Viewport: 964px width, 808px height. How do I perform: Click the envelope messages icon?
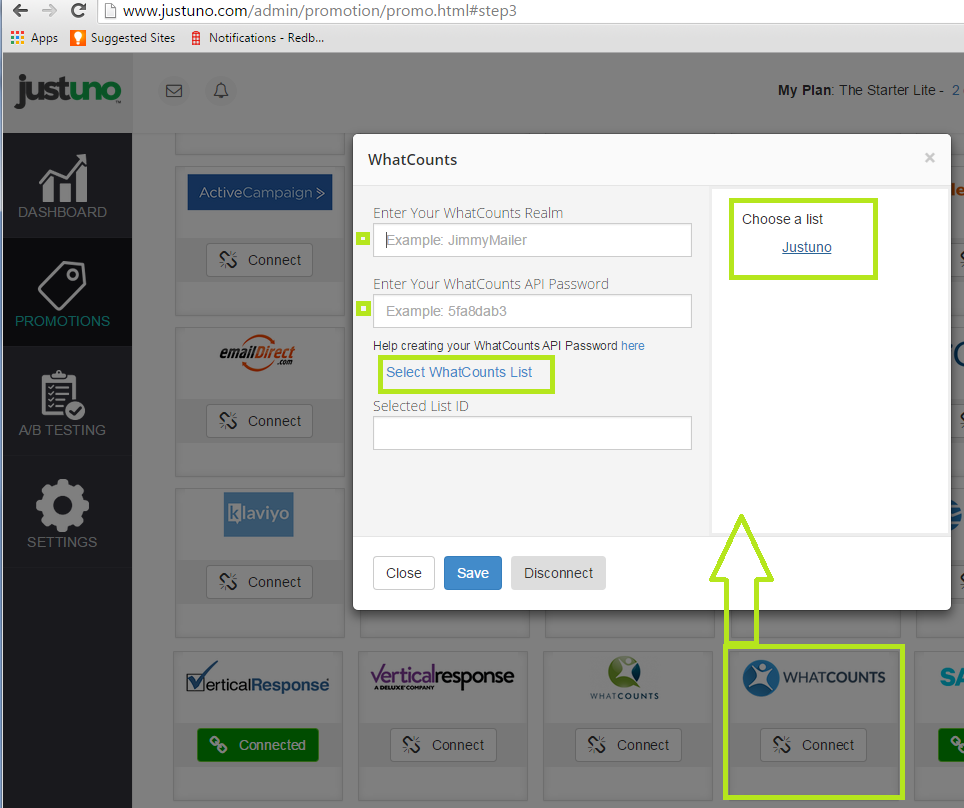[174, 91]
